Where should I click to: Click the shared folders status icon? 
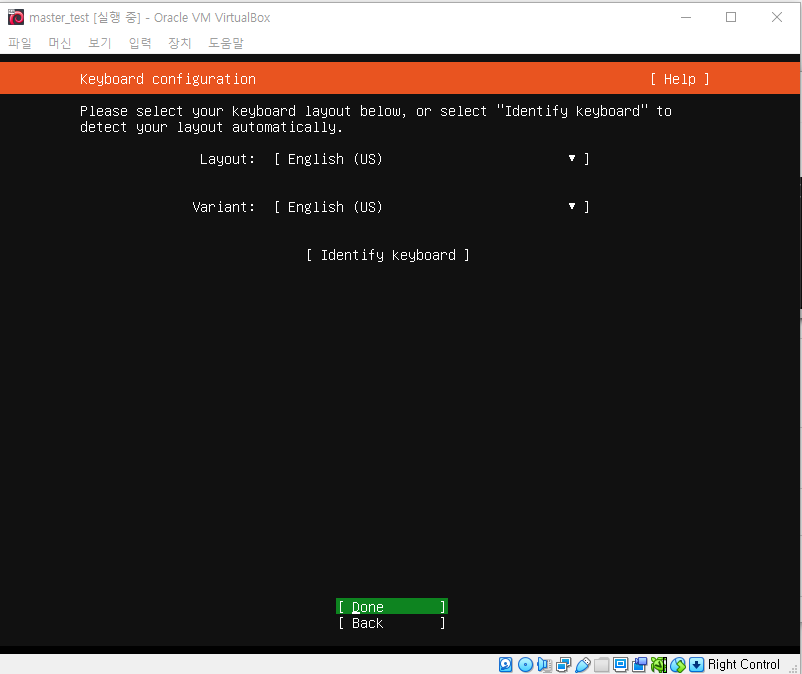click(x=602, y=664)
